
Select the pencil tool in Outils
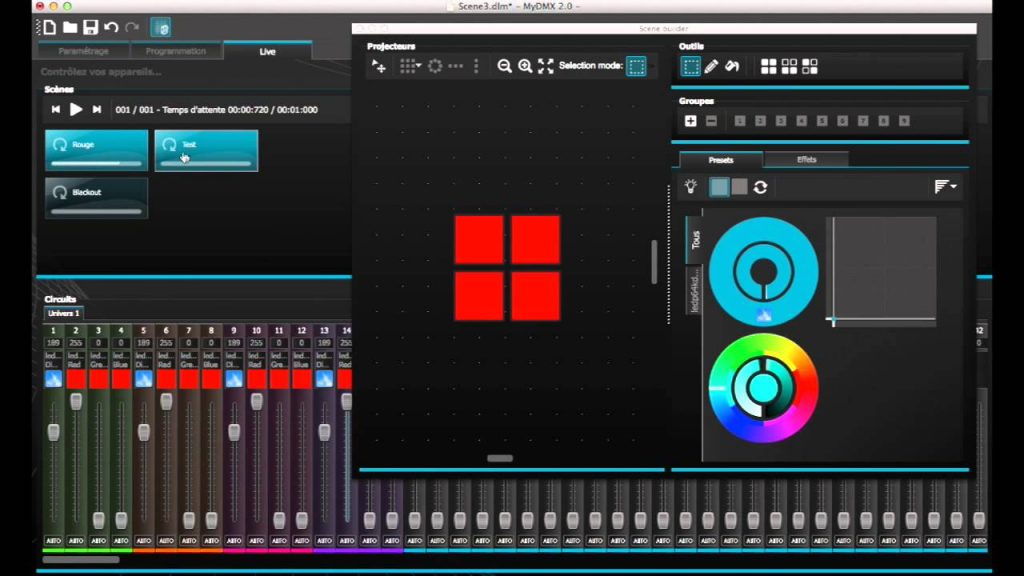pos(711,67)
